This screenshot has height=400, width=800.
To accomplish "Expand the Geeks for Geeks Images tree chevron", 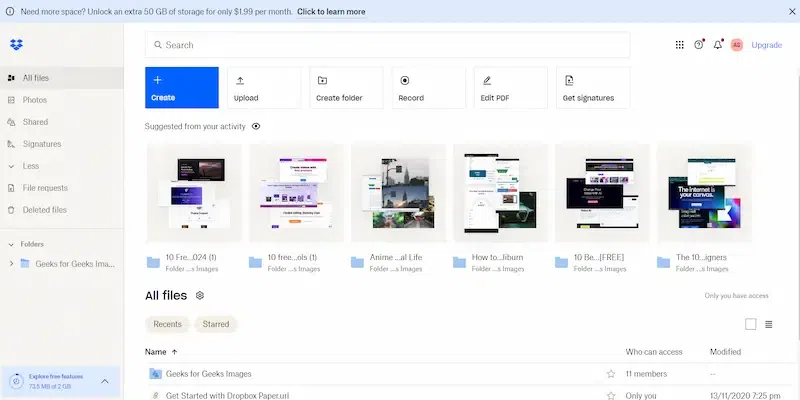I will point(11,264).
